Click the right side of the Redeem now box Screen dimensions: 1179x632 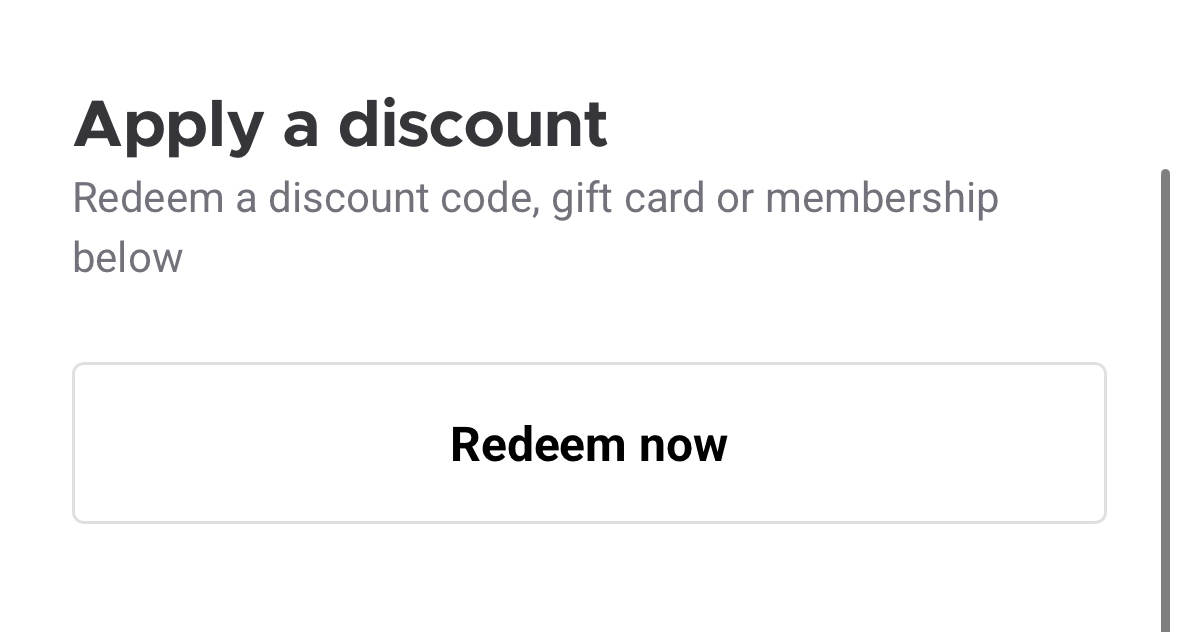(x=980, y=443)
